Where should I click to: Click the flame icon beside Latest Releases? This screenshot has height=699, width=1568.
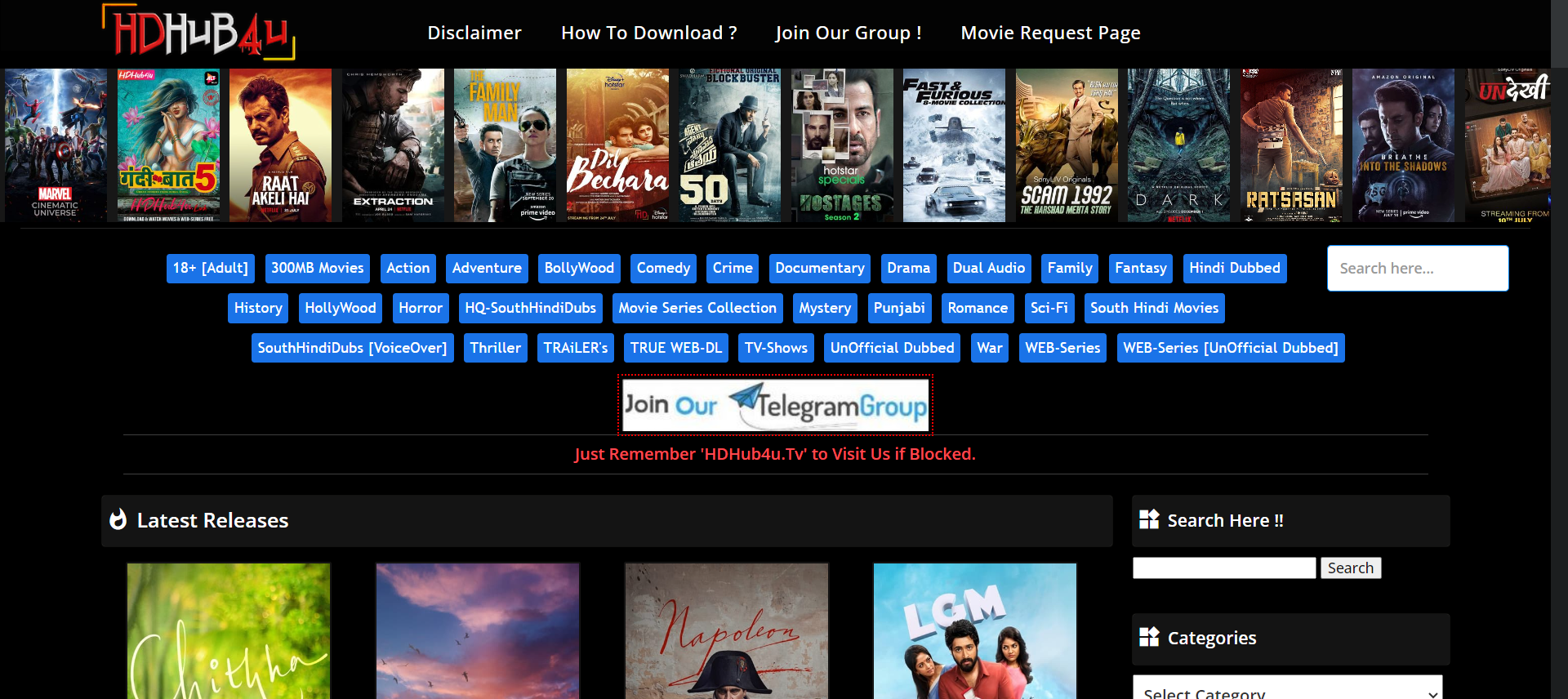(x=118, y=520)
